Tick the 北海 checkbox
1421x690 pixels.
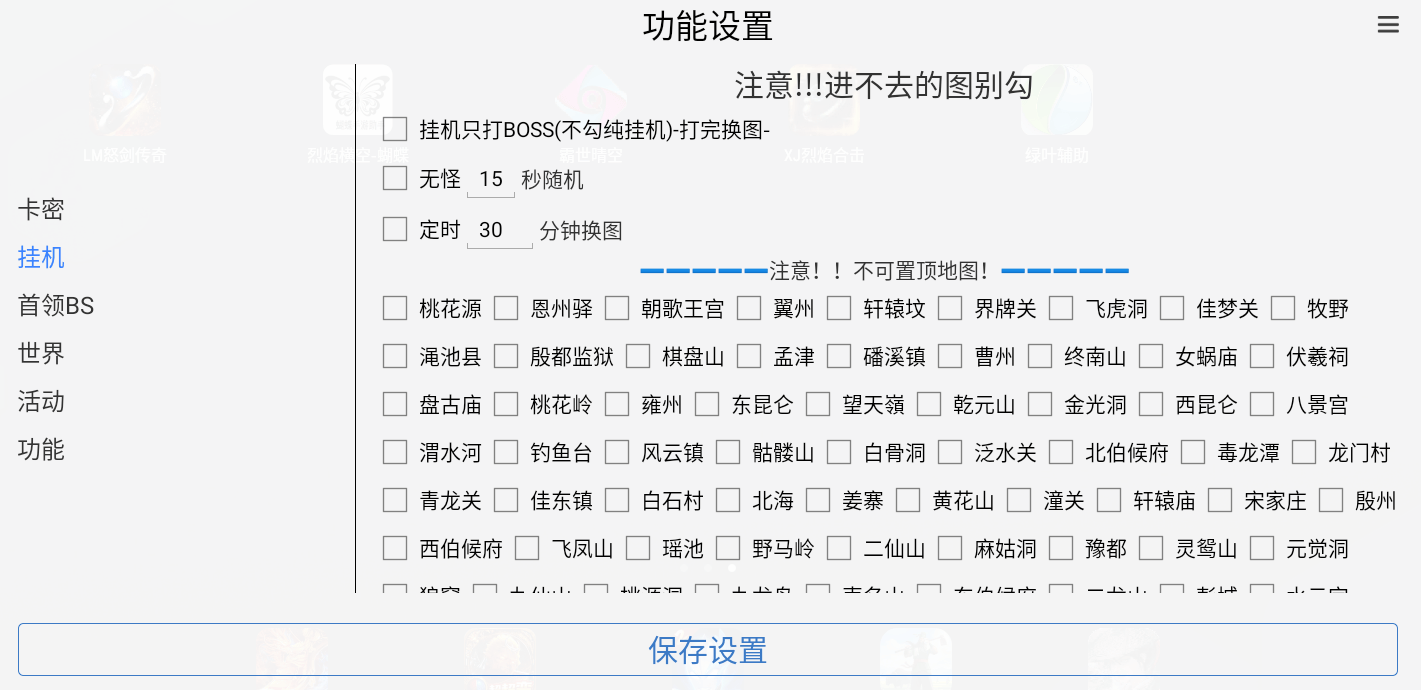(728, 500)
